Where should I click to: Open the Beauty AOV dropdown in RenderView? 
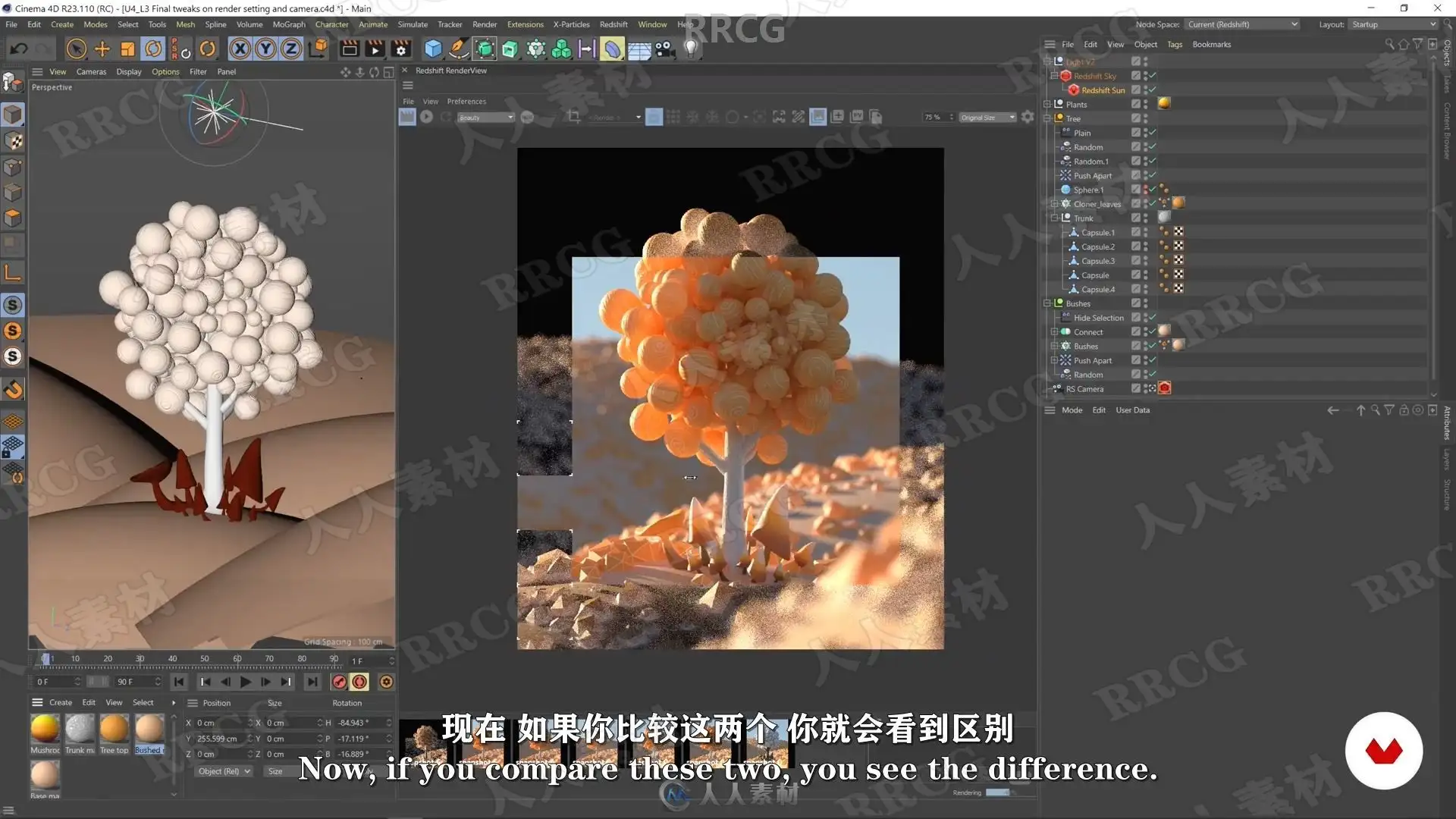(486, 118)
